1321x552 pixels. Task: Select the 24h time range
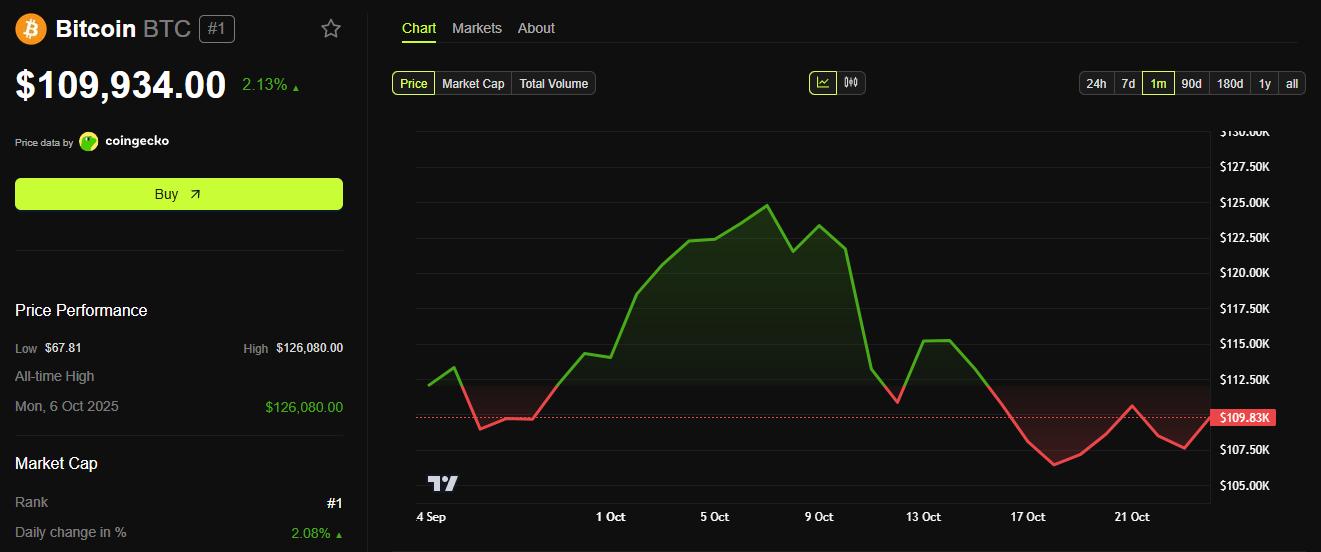pyautogui.click(x=1096, y=83)
